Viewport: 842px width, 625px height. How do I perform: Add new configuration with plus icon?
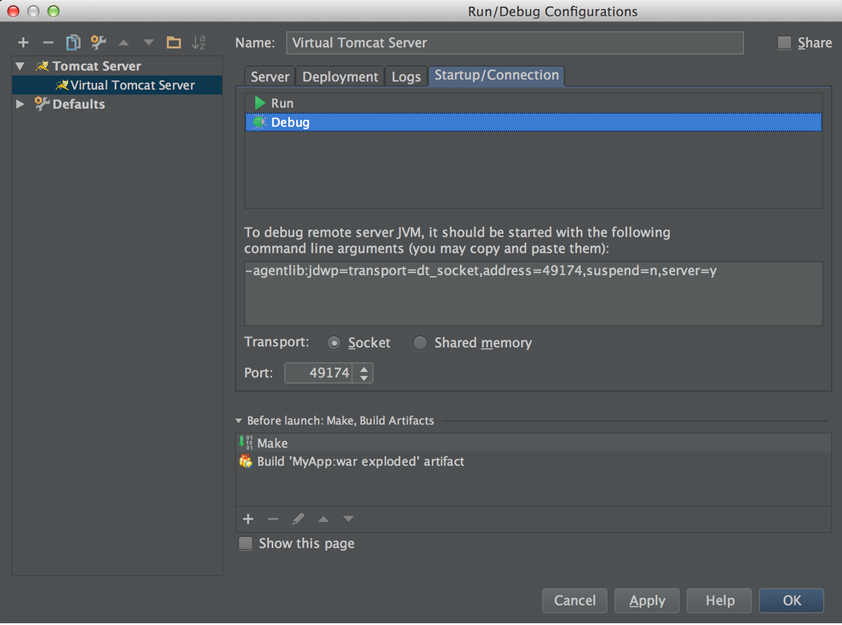click(x=23, y=42)
